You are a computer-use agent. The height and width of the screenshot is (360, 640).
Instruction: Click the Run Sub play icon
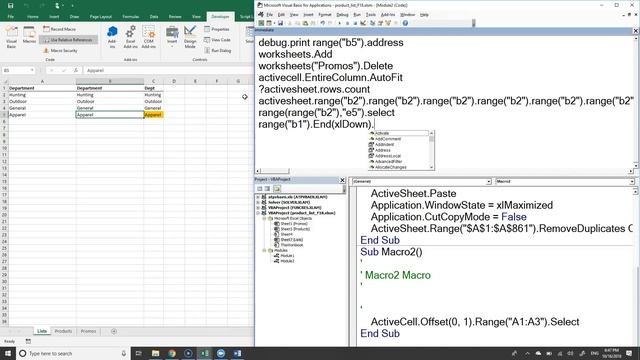tap(340, 23)
